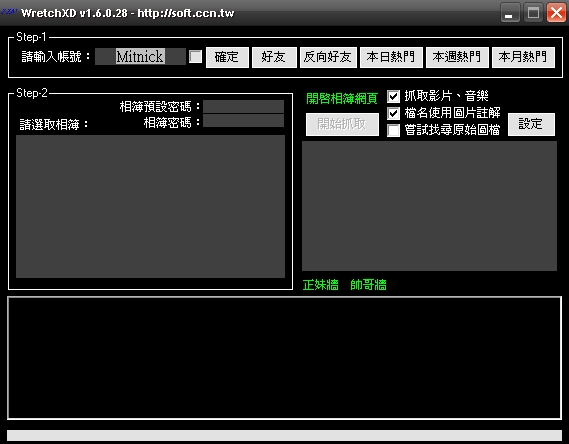The height and width of the screenshot is (444, 569).
Task: Click the black log output area
Action: tap(284, 358)
